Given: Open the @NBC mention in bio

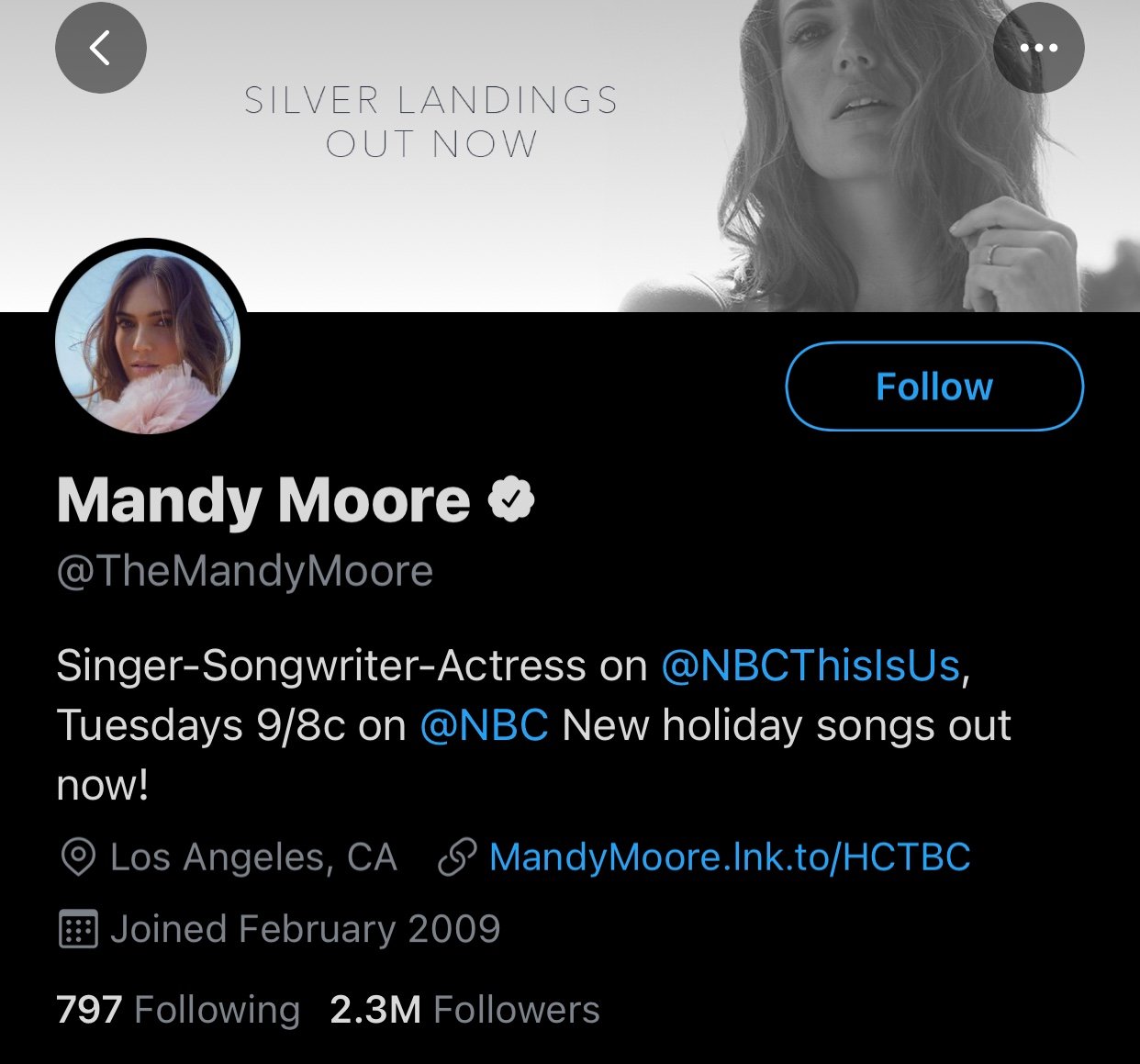Looking at the screenshot, I should click(x=484, y=725).
